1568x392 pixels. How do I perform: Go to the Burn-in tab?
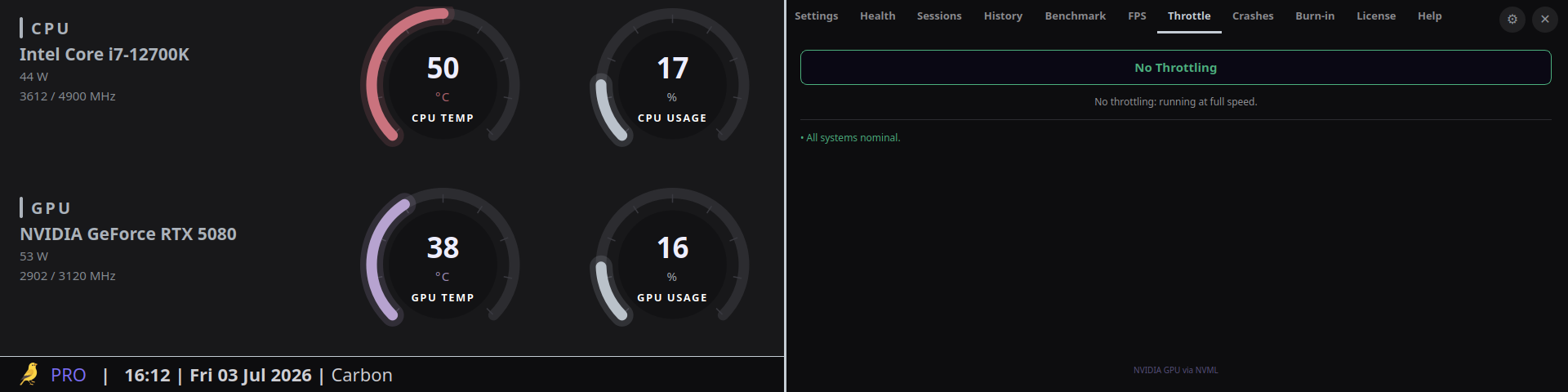[1315, 16]
